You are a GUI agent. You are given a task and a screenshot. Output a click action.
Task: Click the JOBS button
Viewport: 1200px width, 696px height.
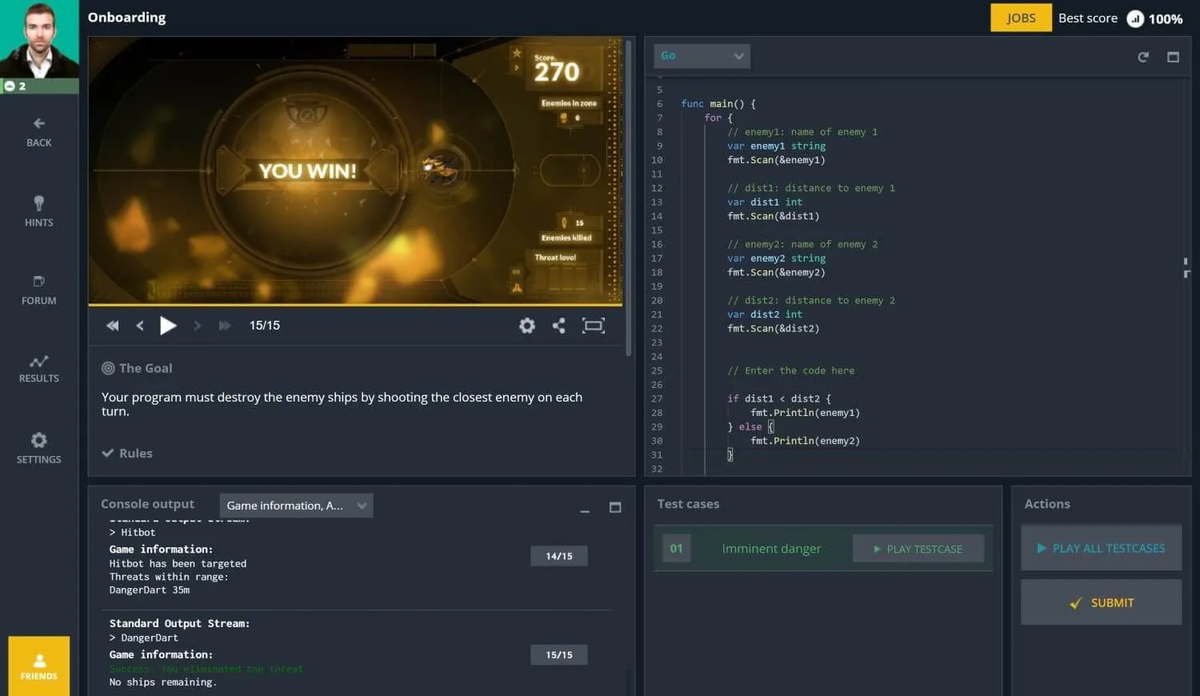[x=1021, y=18]
